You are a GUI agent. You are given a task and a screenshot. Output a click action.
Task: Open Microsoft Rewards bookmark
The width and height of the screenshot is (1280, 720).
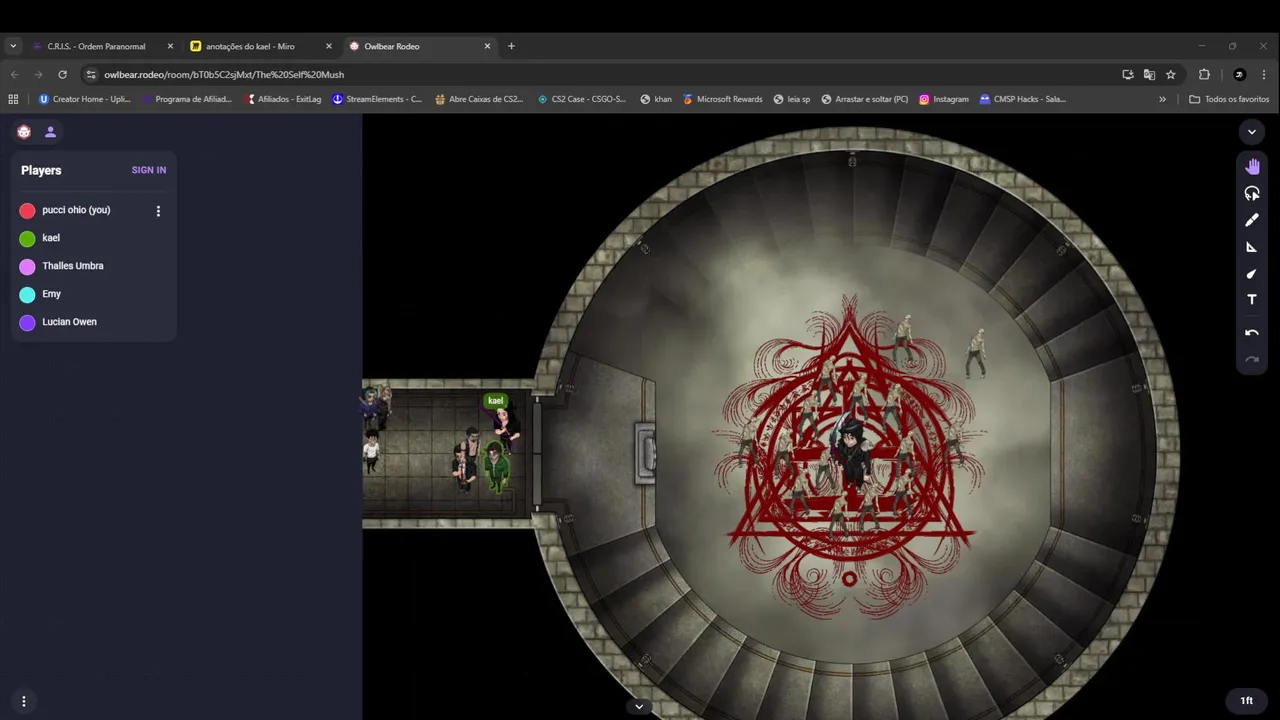click(x=722, y=99)
